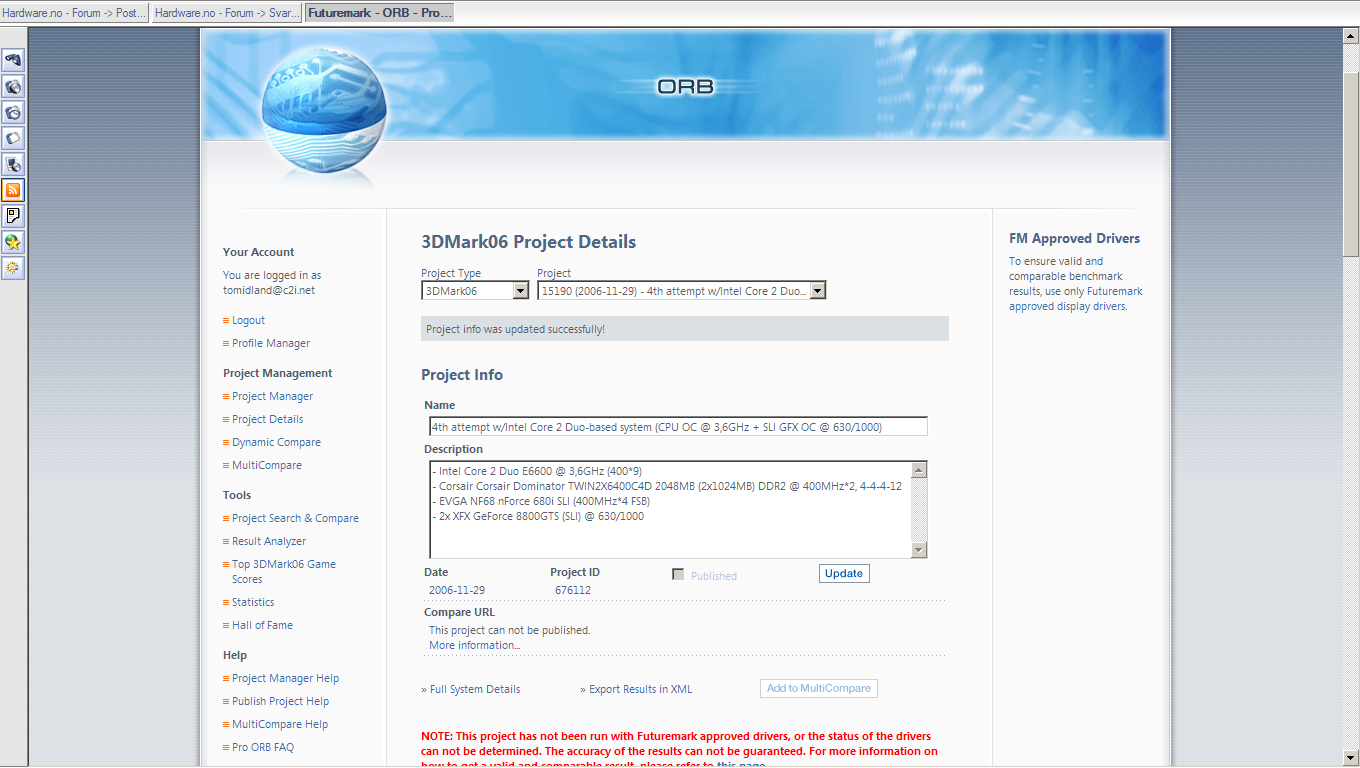The image size is (1360, 768).
Task: Open MultiCompare Help link
Action: (x=280, y=725)
